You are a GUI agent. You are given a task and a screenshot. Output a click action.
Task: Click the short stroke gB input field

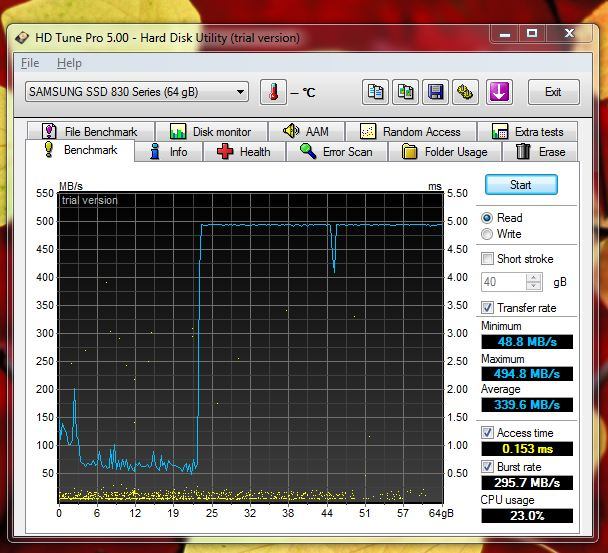[x=504, y=282]
